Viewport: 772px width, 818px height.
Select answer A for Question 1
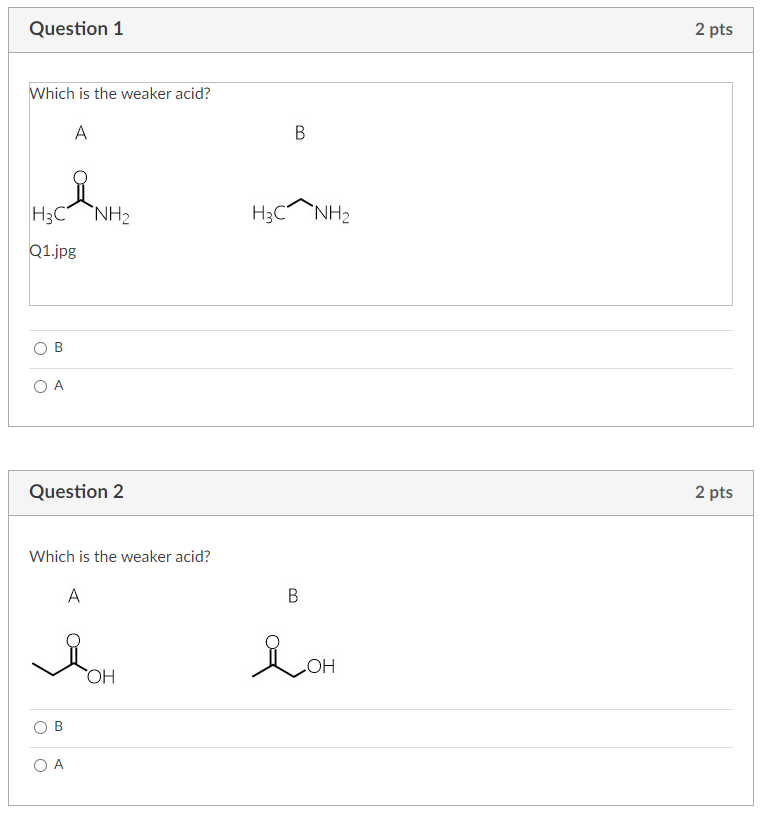[41, 386]
